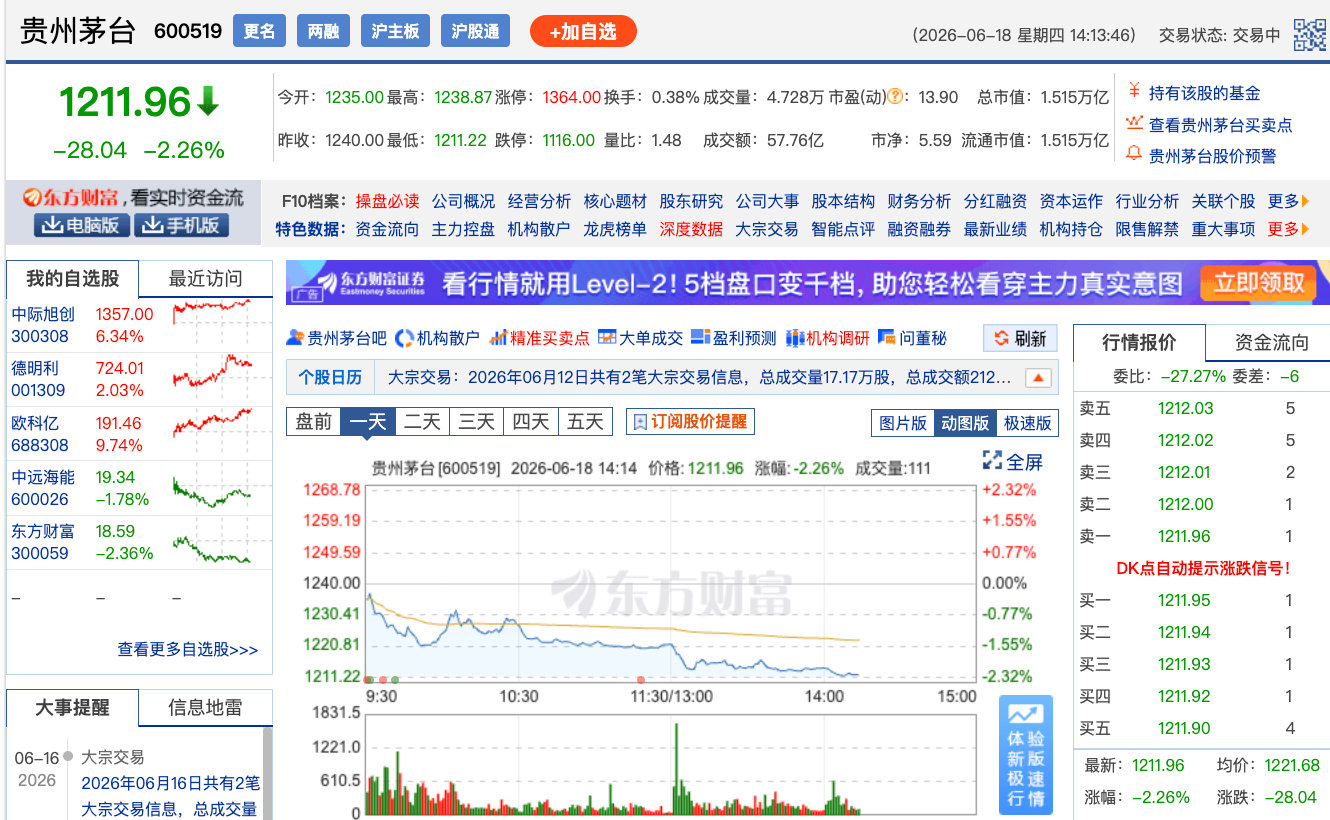Switch chart to 极速版
1330x820 pixels.
point(1027,423)
